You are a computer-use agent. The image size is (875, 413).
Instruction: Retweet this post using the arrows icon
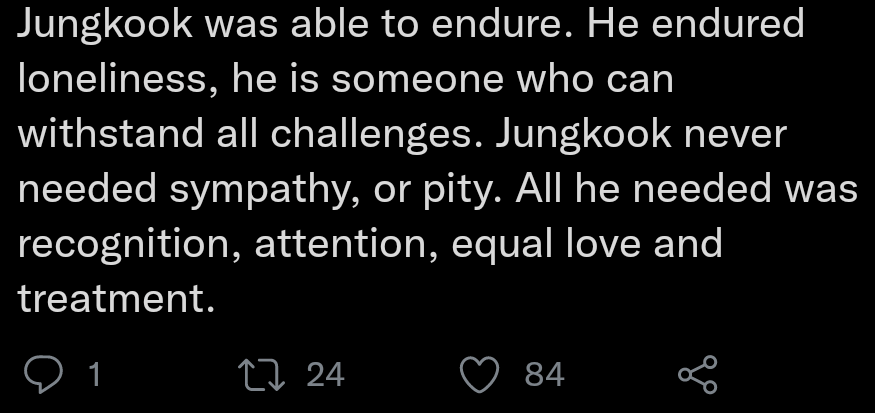(x=264, y=374)
